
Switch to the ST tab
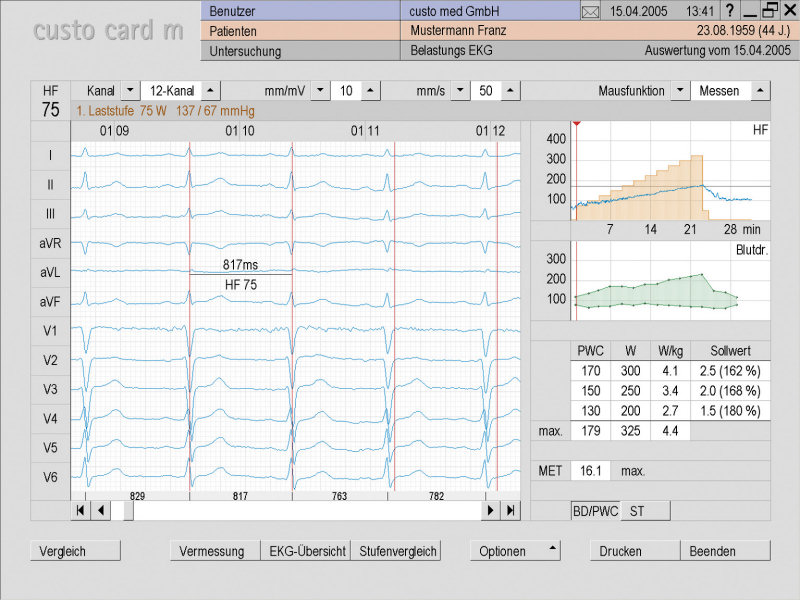click(x=637, y=511)
